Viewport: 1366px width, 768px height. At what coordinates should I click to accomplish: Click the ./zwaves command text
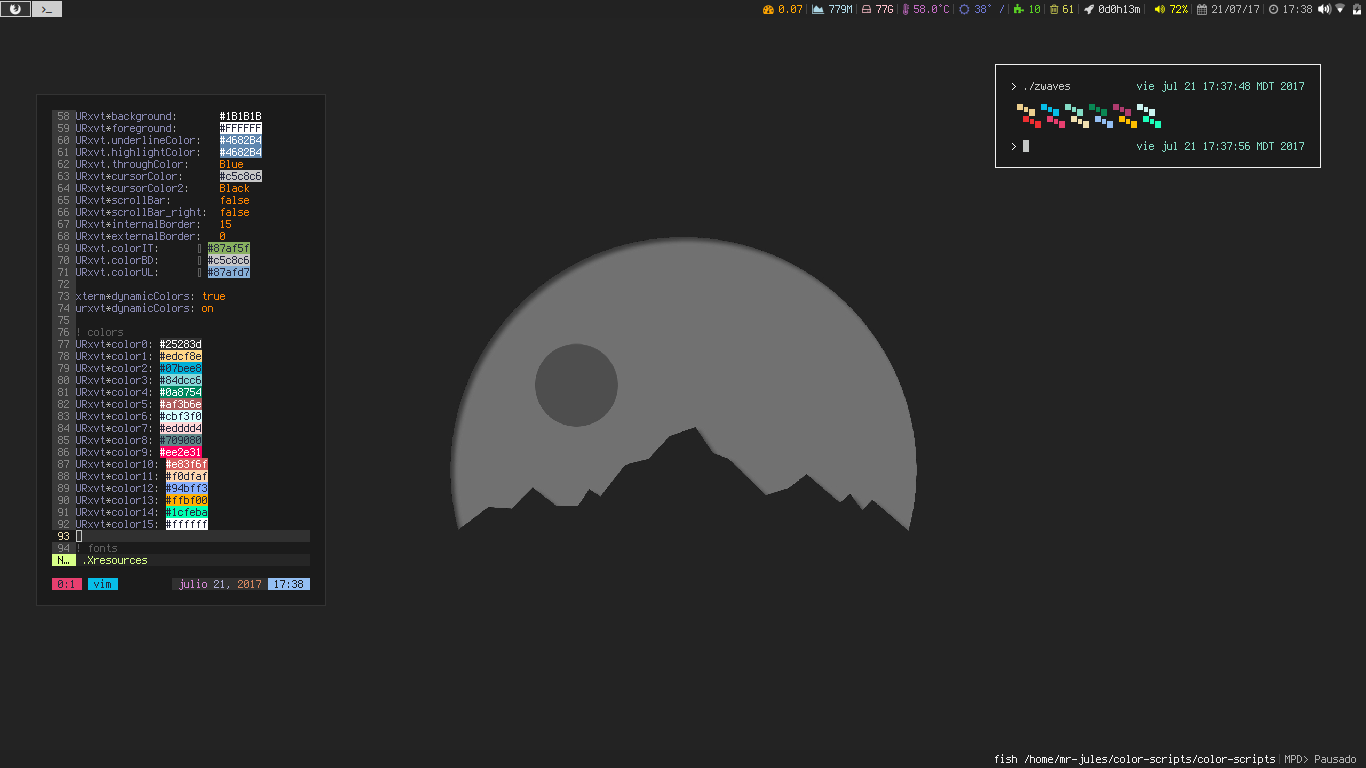pos(1046,87)
